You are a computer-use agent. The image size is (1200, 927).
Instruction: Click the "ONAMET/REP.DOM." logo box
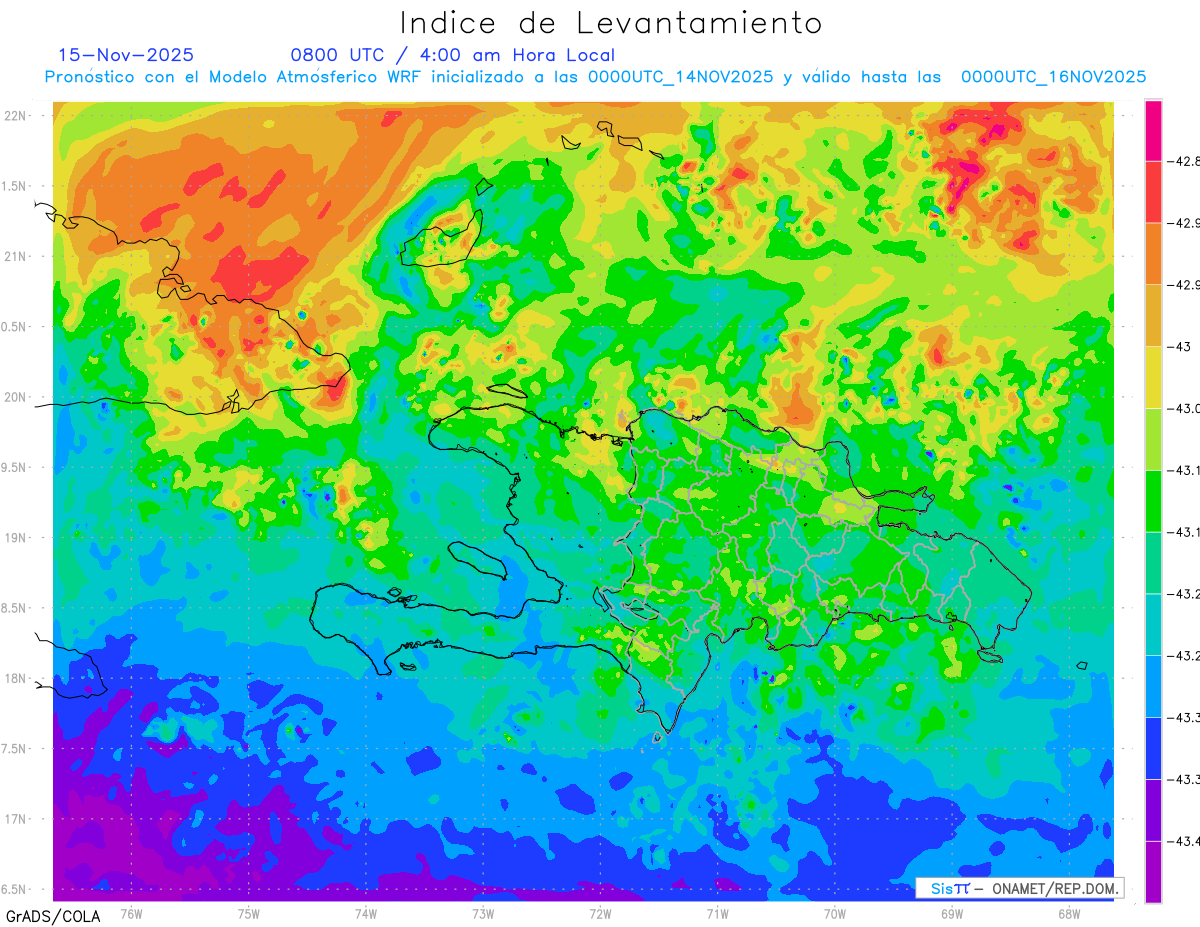1018,888
